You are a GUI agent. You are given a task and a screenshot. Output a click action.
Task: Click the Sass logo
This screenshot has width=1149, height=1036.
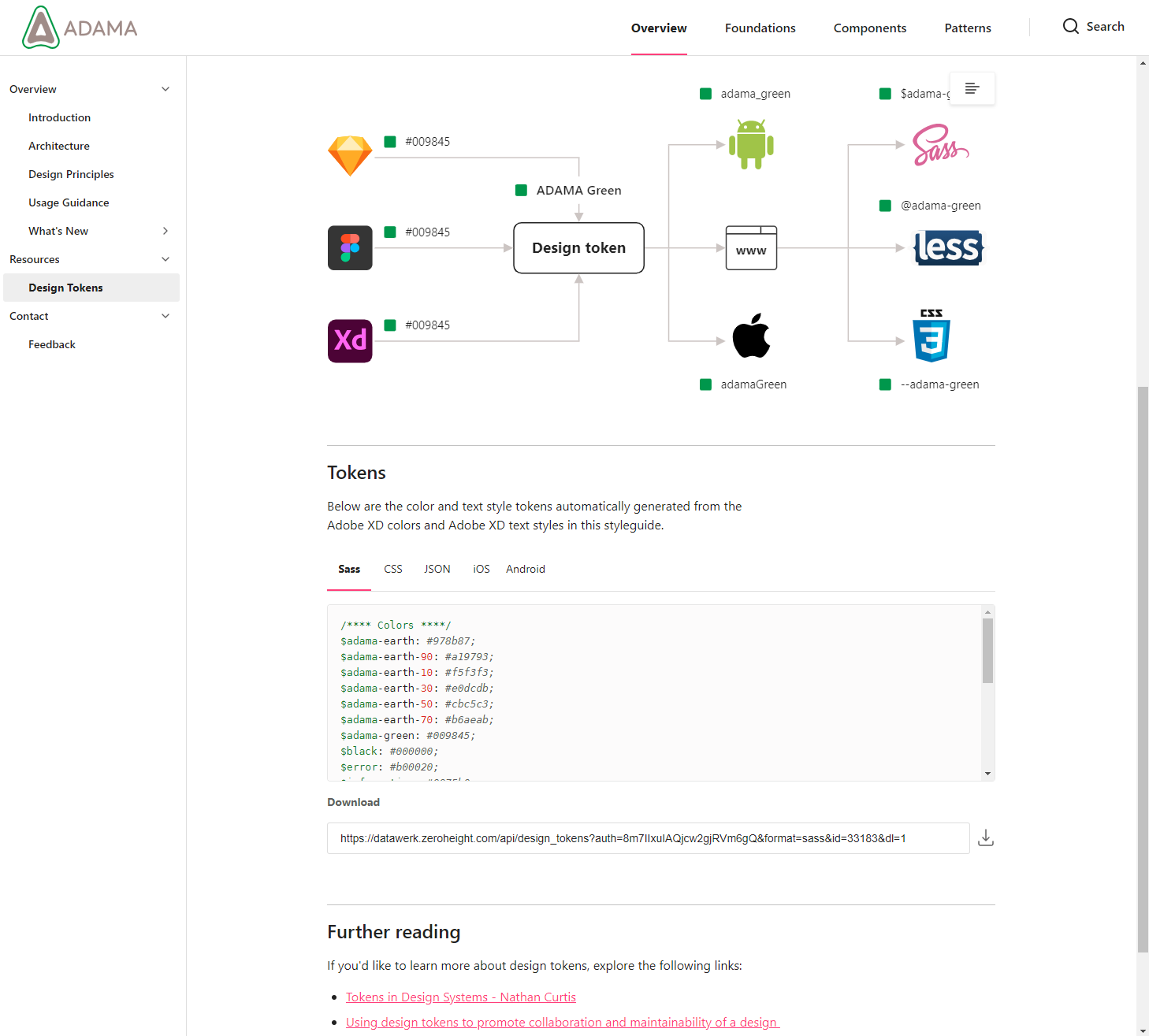click(940, 145)
